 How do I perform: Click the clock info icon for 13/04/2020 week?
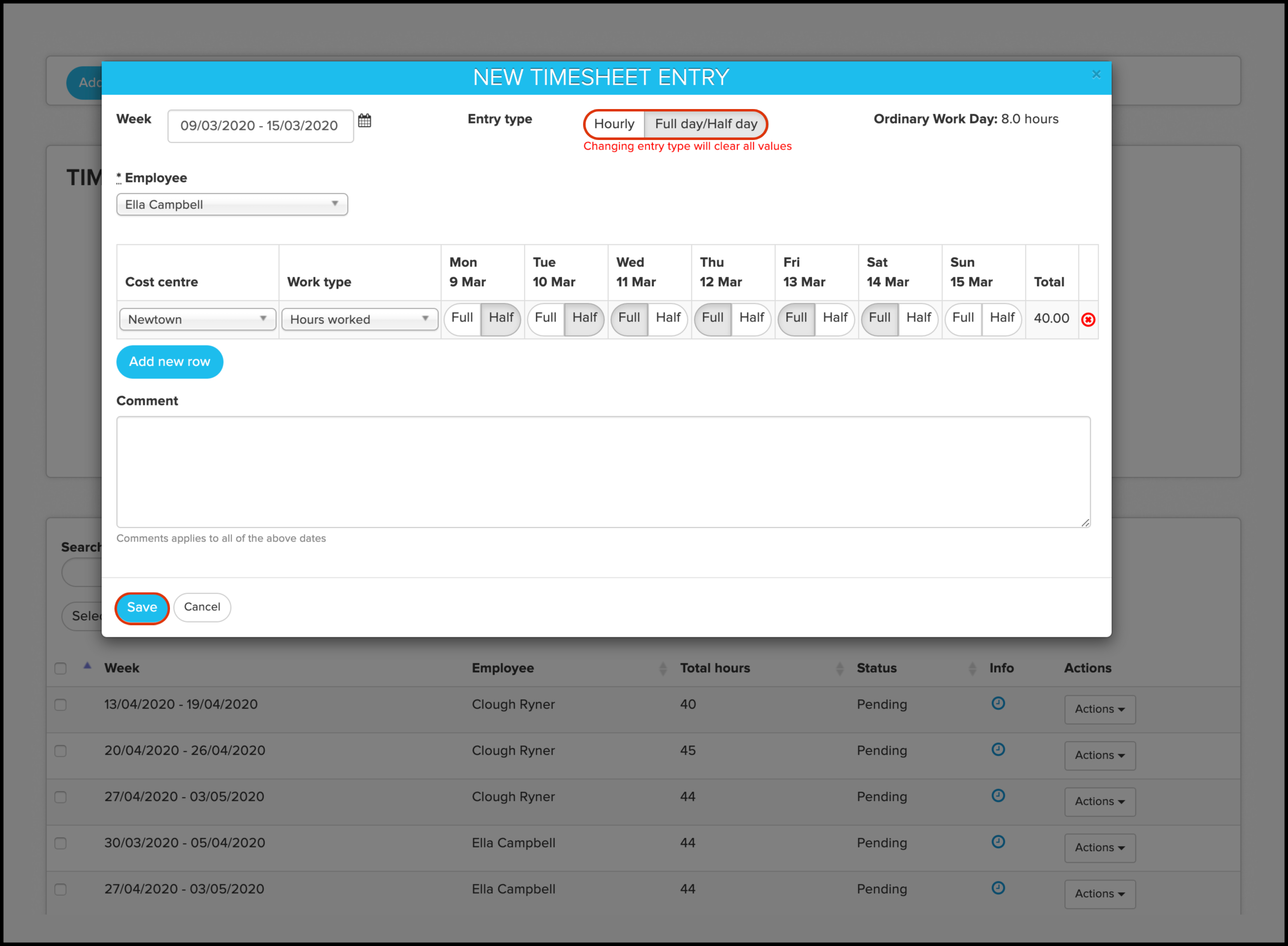click(998, 703)
